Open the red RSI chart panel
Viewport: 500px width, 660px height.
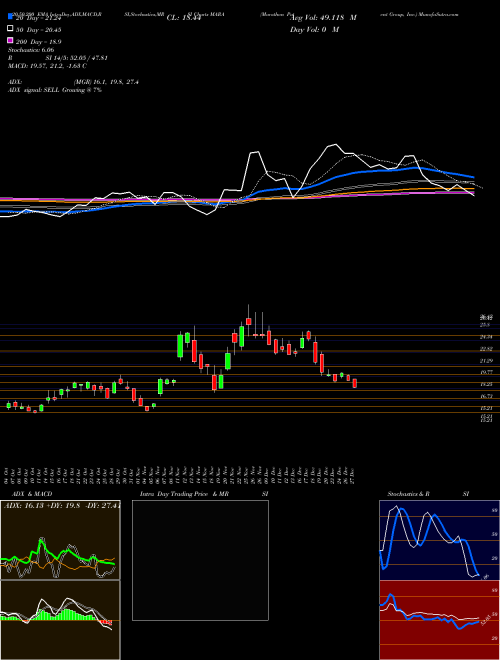coord(439,620)
